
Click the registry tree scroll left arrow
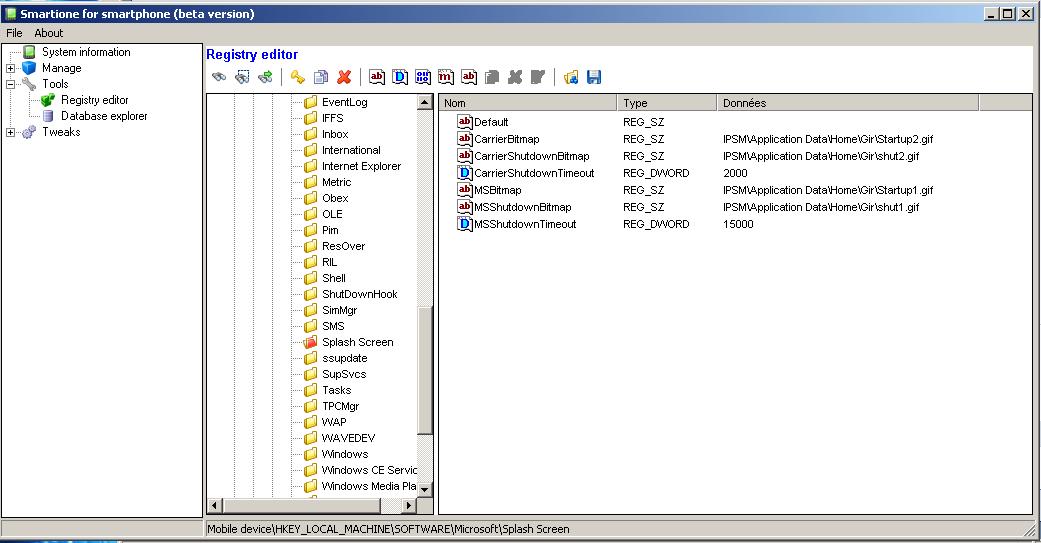coord(214,506)
